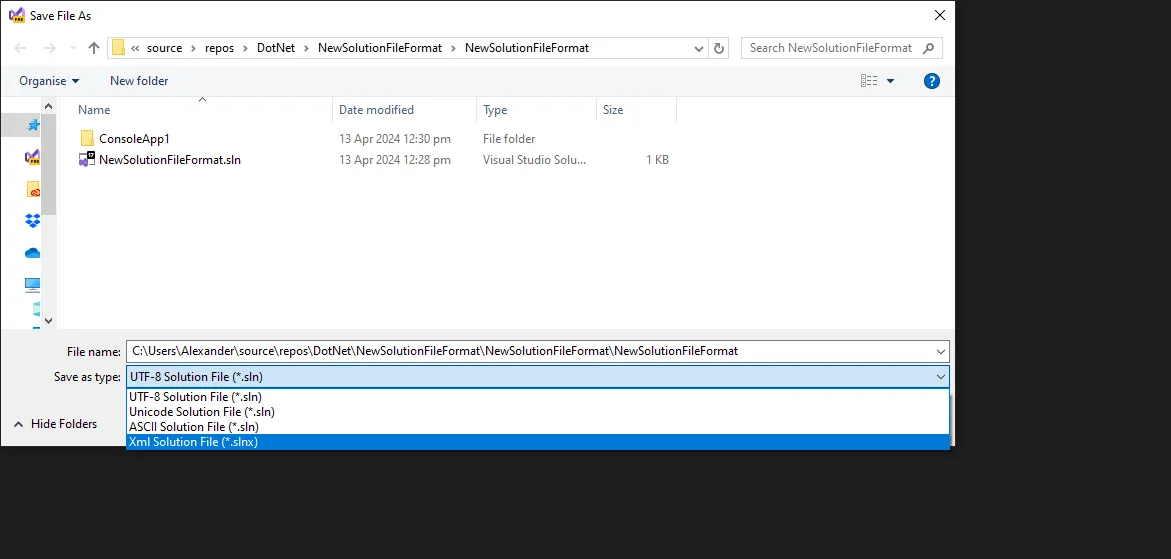
Task: Click the search magnifier icon
Action: tap(928, 48)
